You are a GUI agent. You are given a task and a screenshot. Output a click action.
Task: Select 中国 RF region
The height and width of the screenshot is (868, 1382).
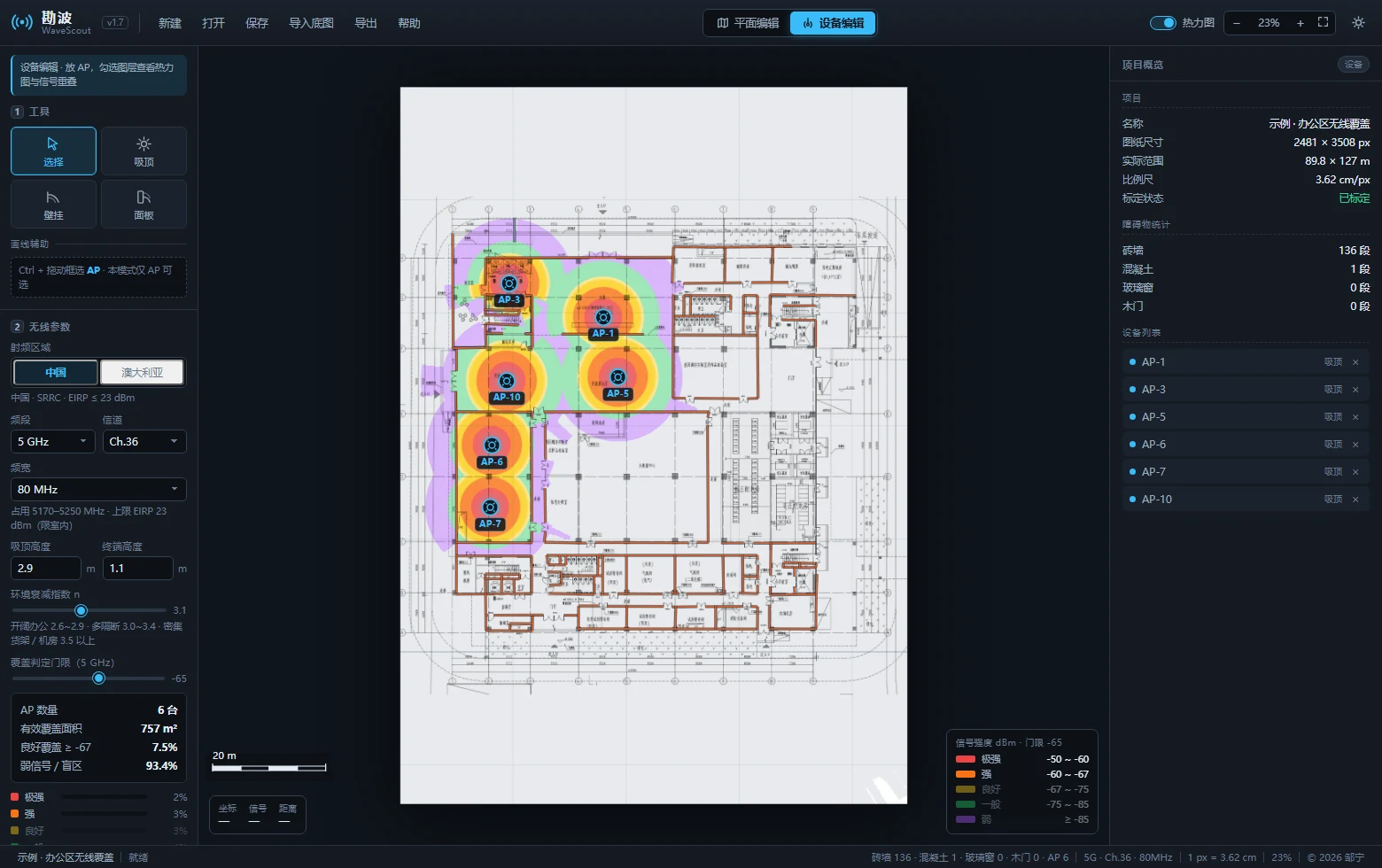56,373
